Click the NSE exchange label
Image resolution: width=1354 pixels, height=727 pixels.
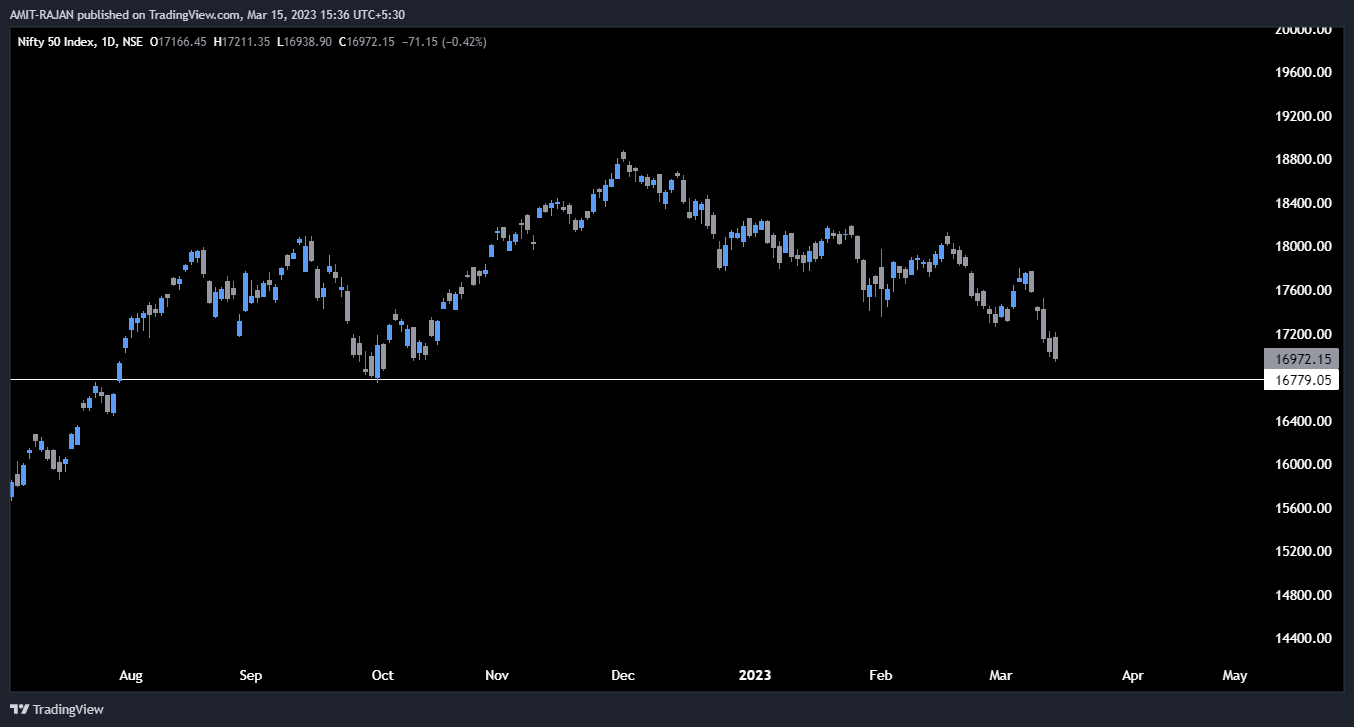tap(131, 42)
